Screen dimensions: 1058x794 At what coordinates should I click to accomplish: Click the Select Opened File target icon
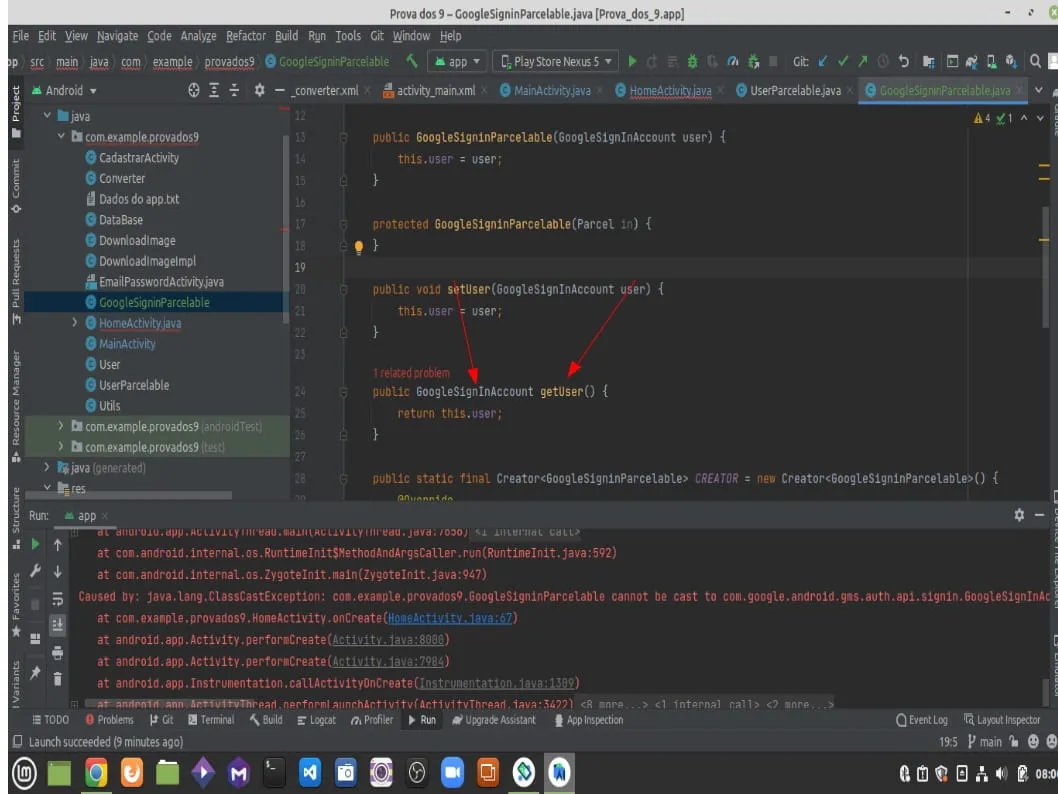(194, 90)
